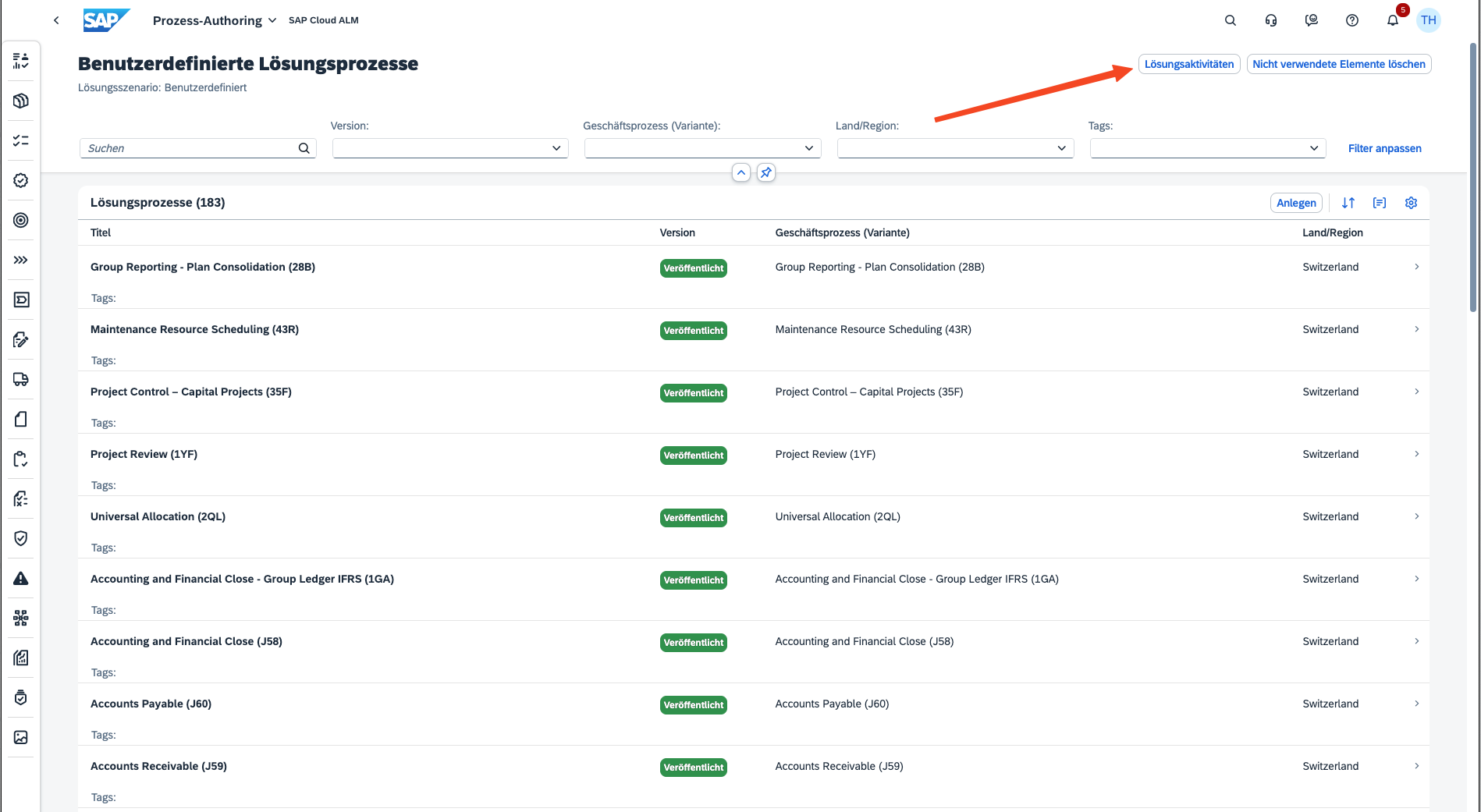Click the warning triangle sidebar icon
Image resolution: width=1481 pixels, height=812 pixels.
pos(21,579)
